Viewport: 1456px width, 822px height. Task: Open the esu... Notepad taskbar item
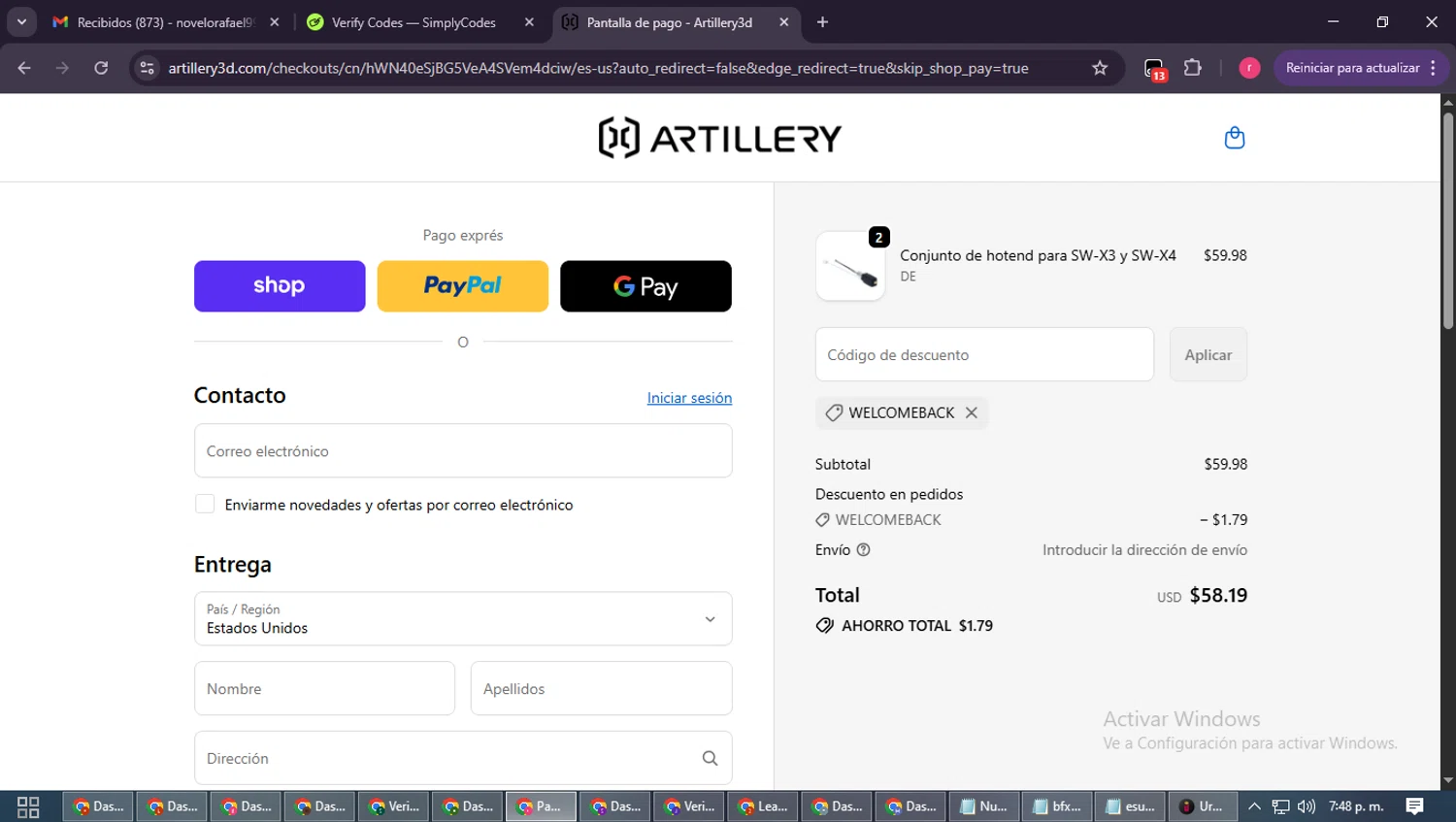[1131, 806]
